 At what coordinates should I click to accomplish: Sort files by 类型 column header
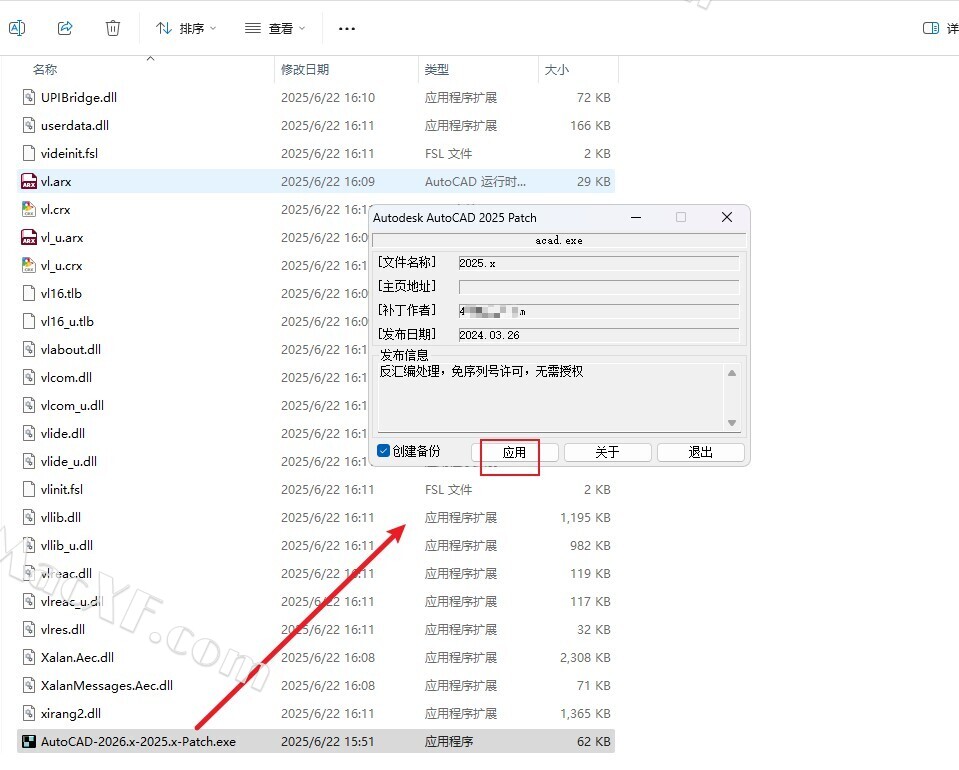[x=437, y=70]
